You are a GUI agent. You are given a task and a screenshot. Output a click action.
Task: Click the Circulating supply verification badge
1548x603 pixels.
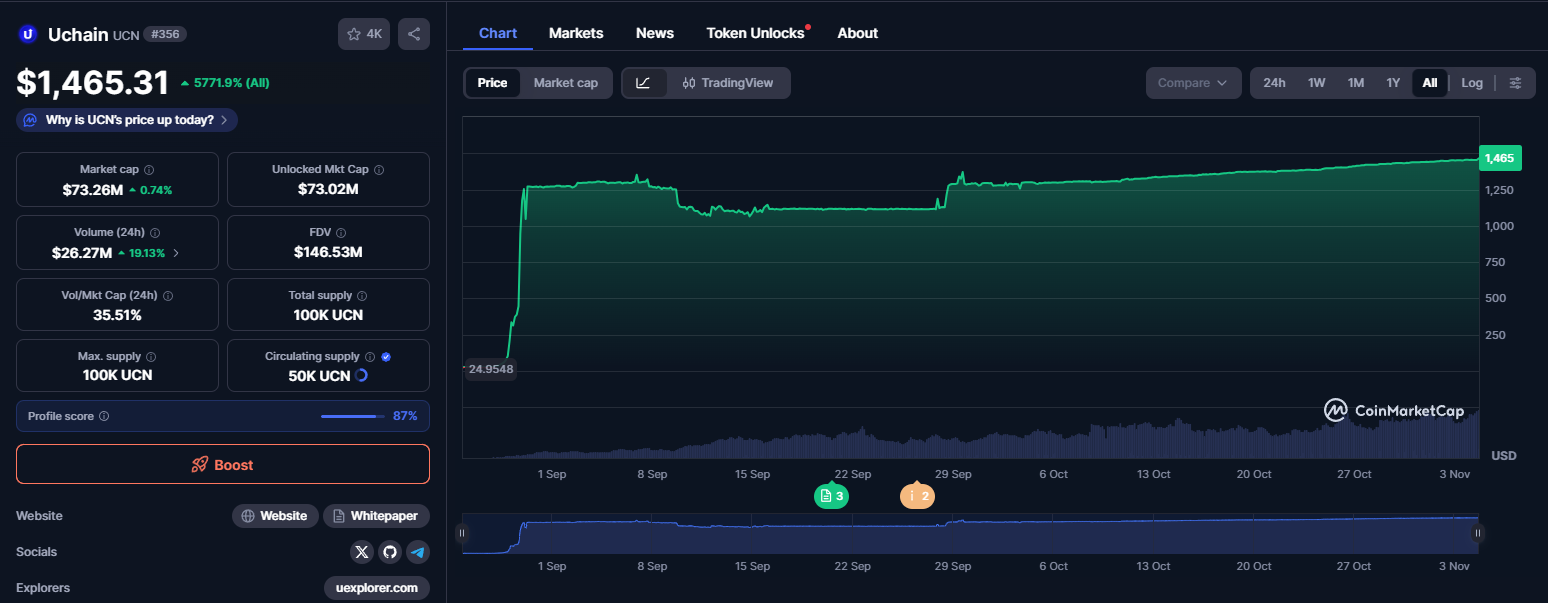(387, 355)
